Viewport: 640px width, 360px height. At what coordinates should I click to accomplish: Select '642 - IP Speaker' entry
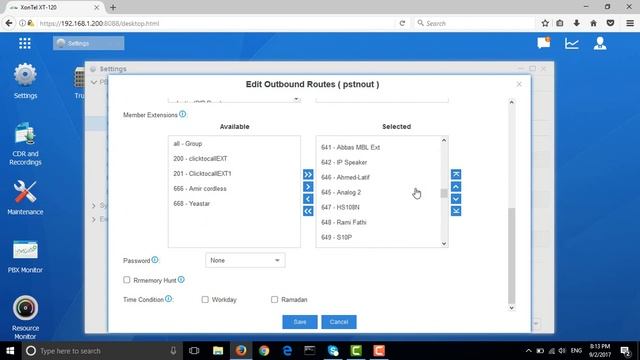click(378, 162)
